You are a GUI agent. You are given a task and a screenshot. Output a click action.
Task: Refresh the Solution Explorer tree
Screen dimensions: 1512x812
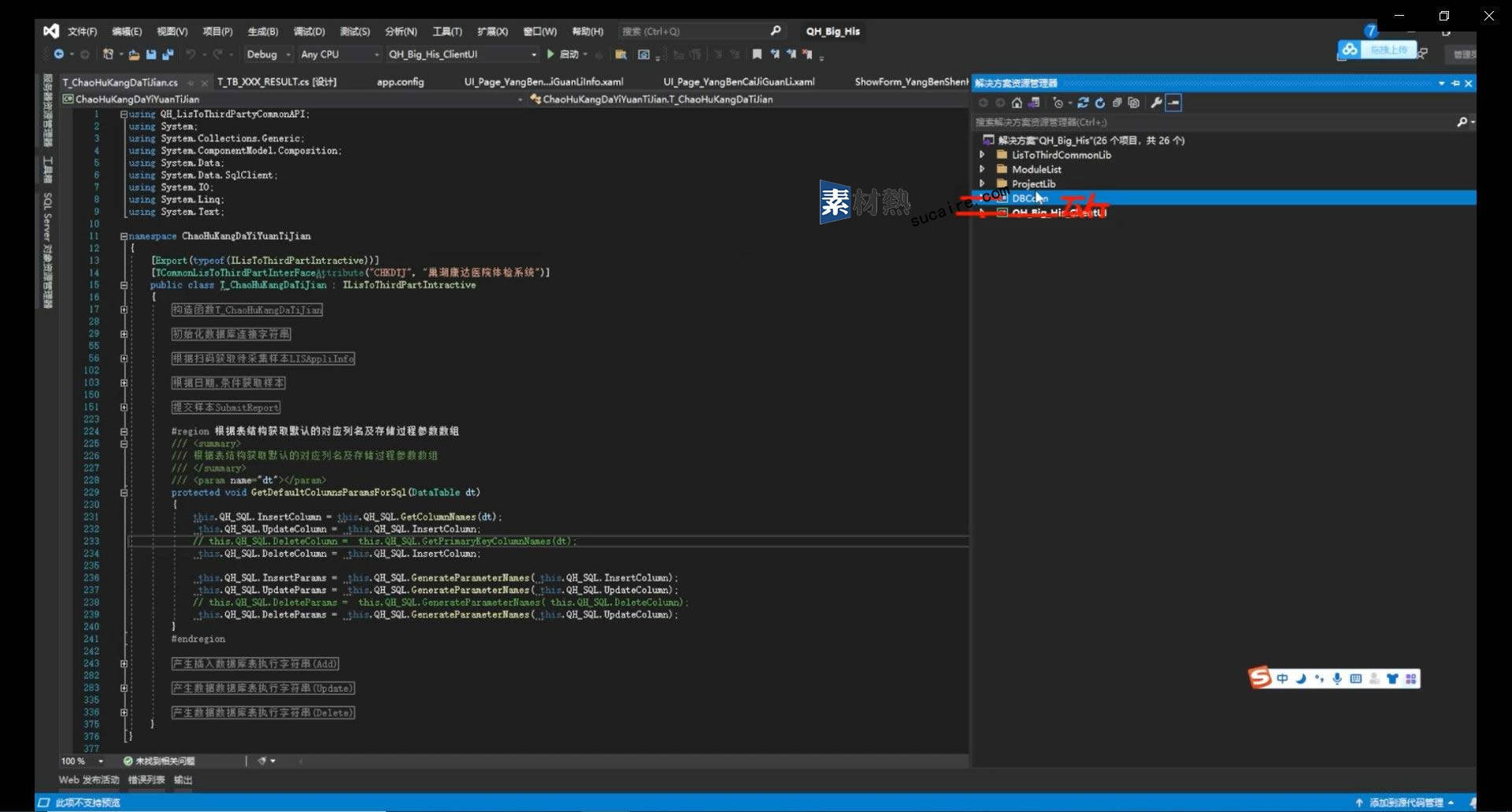click(1100, 103)
